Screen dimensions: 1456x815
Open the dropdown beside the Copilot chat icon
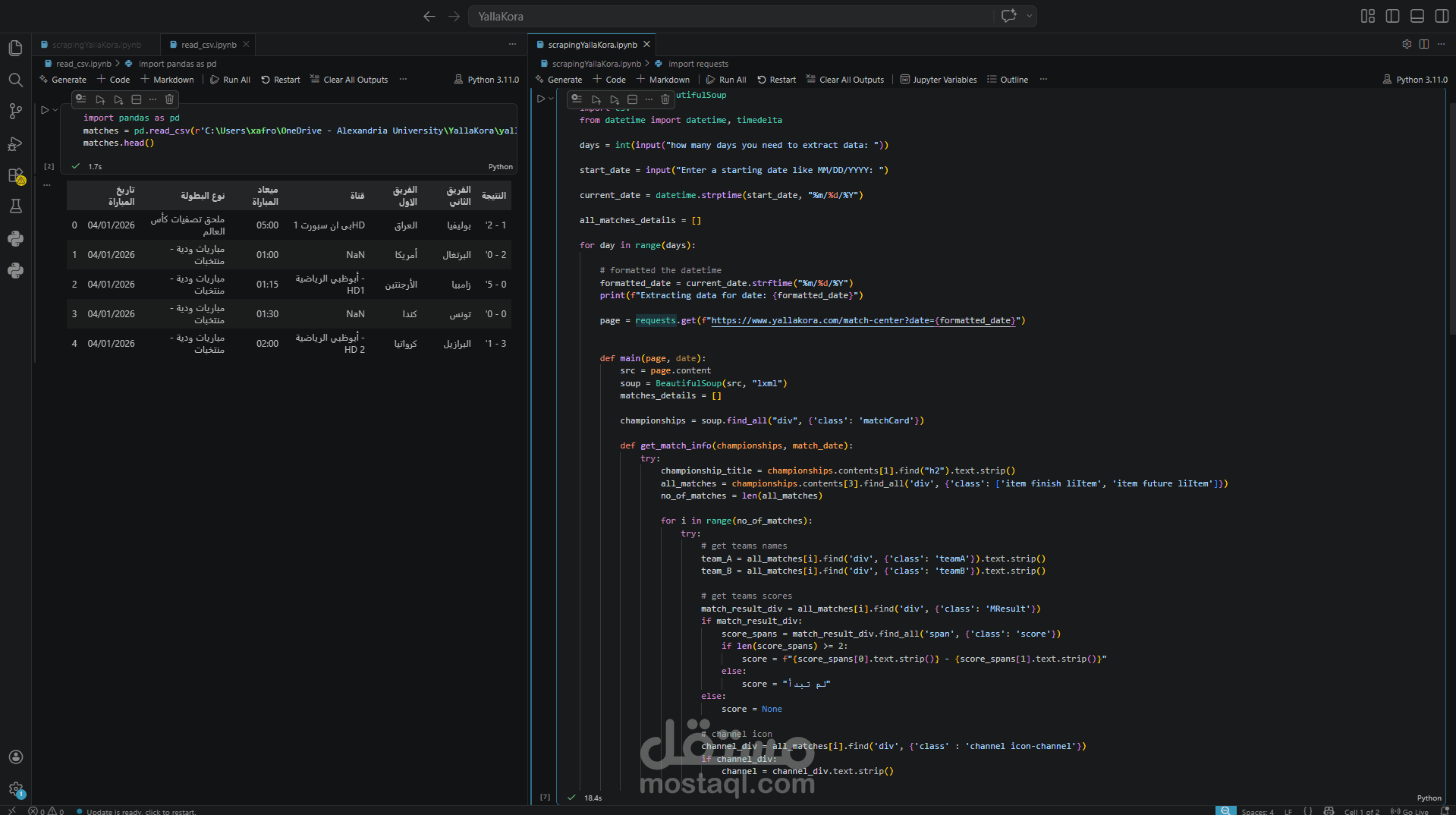(1029, 16)
